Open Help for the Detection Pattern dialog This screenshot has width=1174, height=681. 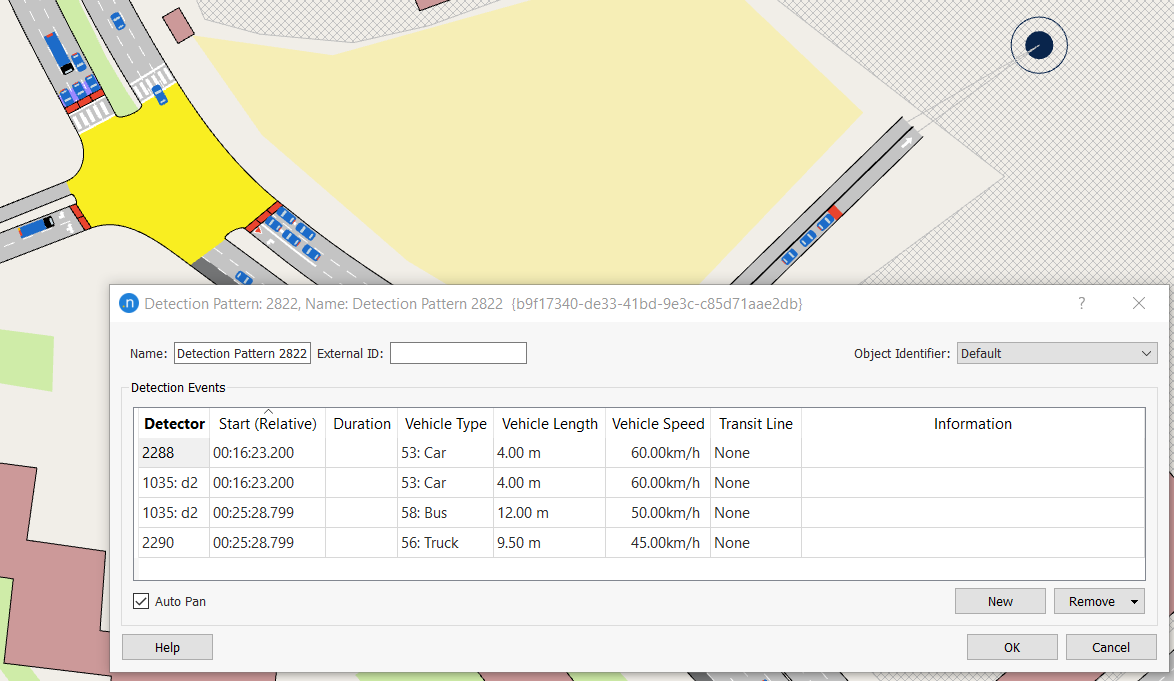pos(166,646)
